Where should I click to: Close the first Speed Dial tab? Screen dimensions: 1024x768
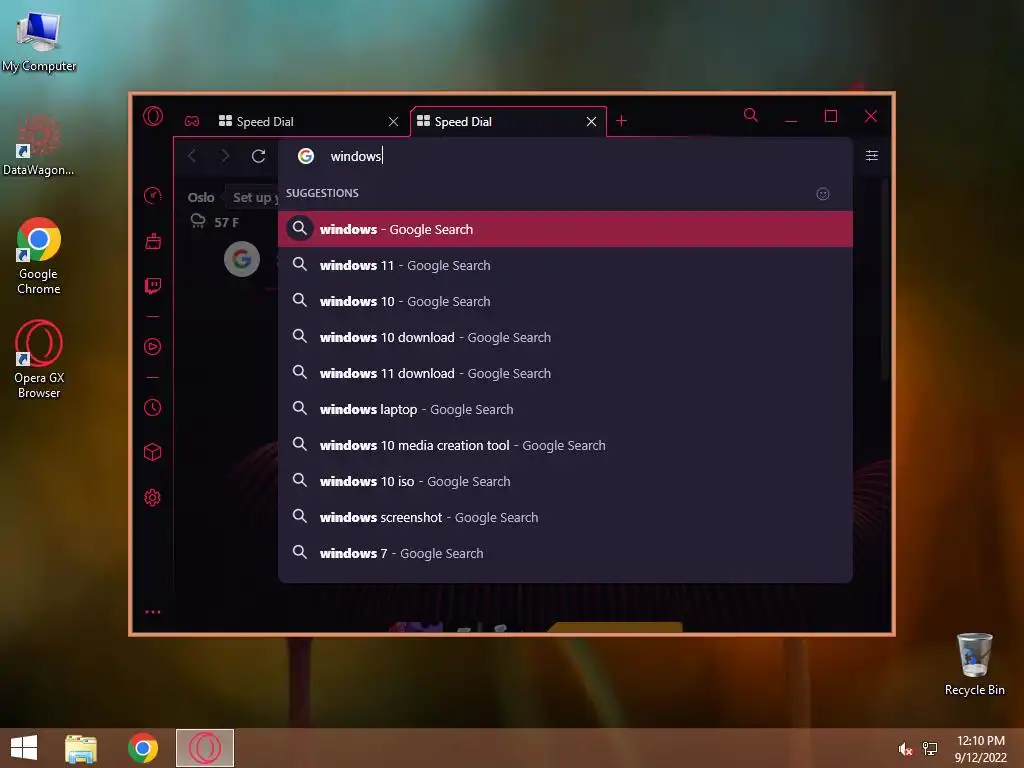[x=393, y=121]
